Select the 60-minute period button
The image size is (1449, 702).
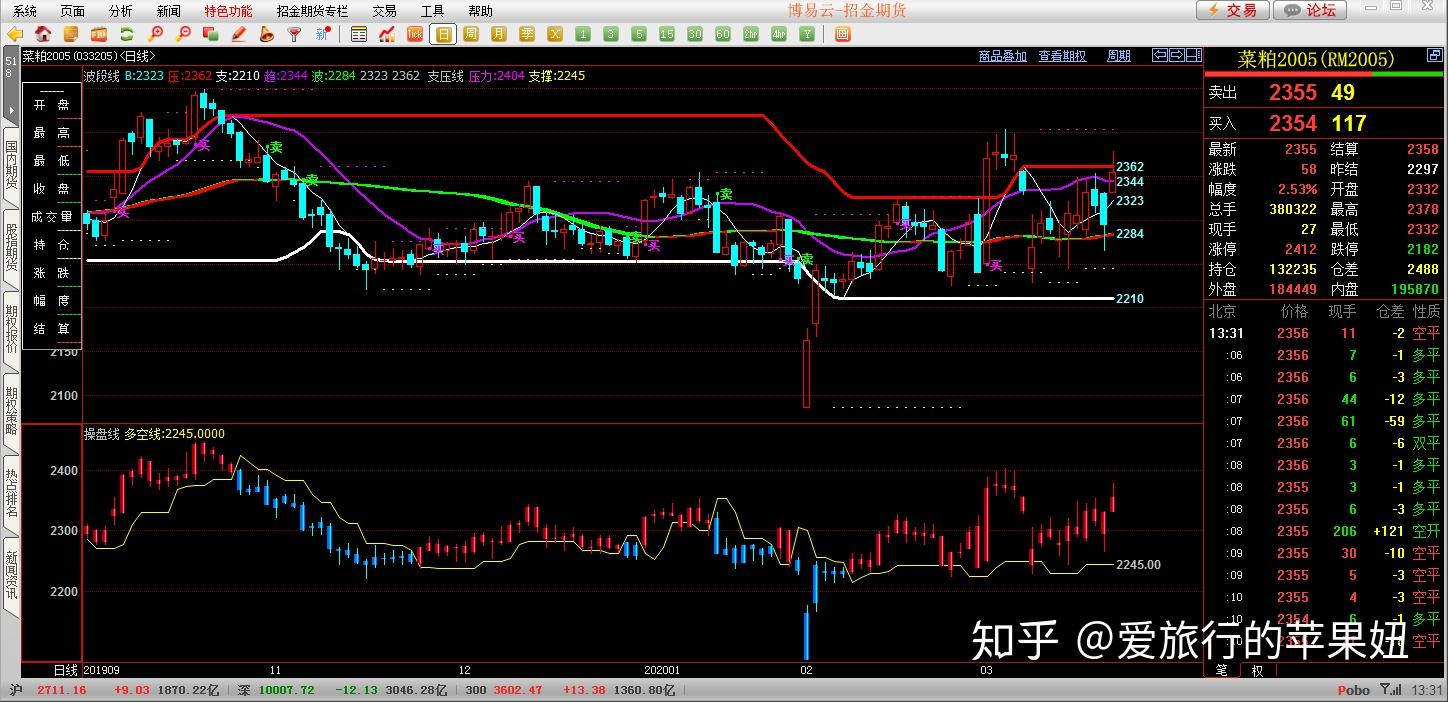pyautogui.click(x=723, y=34)
